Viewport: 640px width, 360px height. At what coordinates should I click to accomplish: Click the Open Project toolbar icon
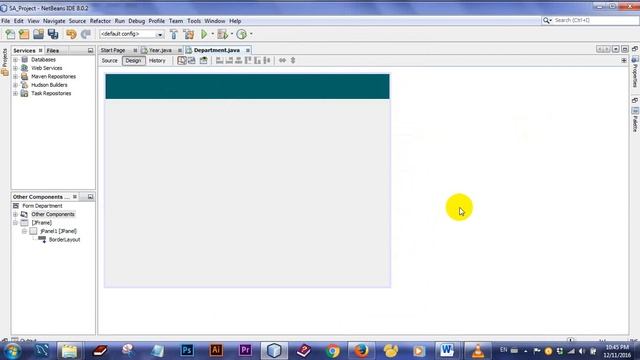[x=38, y=34]
